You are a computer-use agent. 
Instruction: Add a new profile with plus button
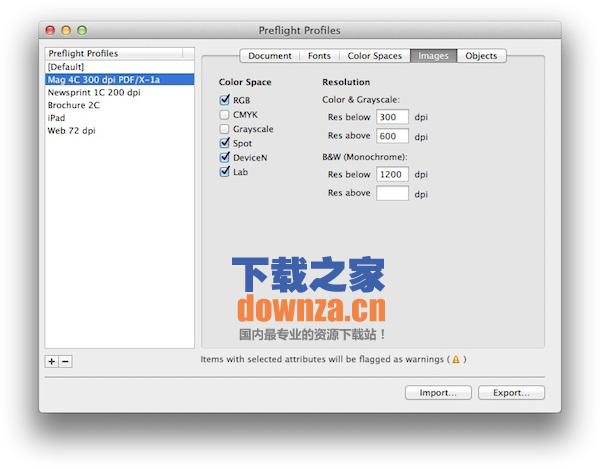click(x=52, y=362)
